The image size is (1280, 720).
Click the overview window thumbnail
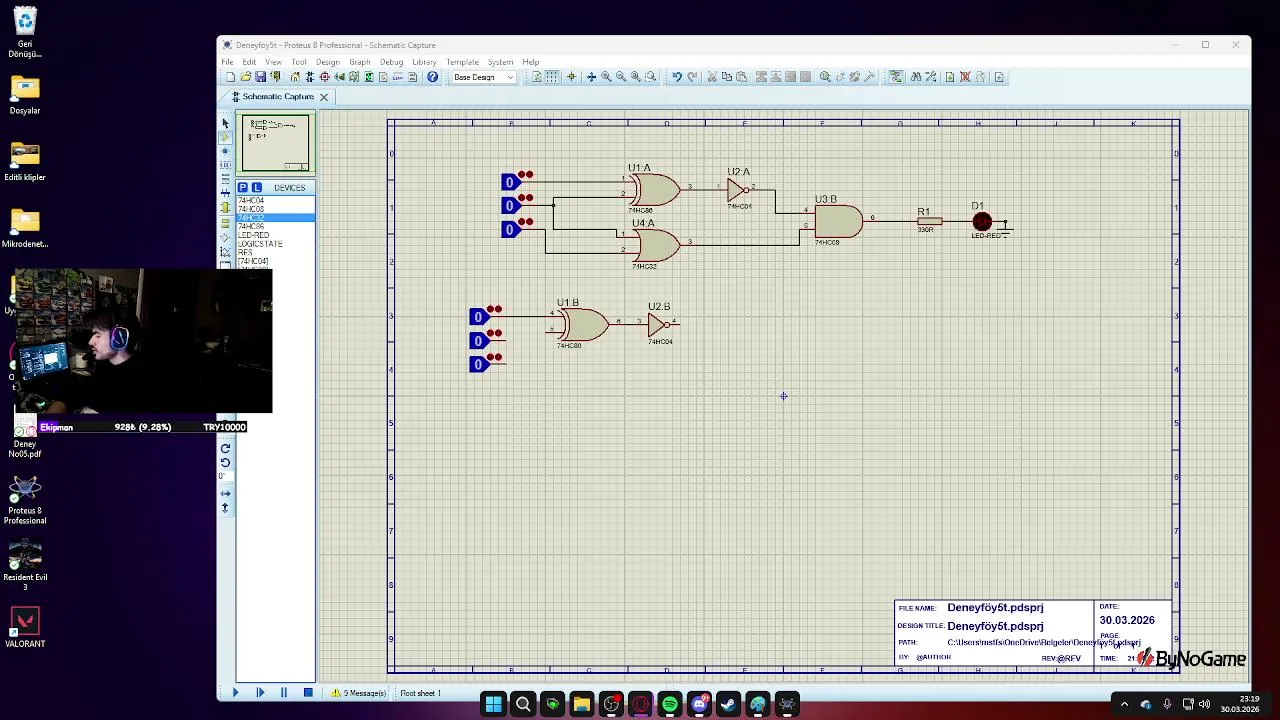(275, 143)
